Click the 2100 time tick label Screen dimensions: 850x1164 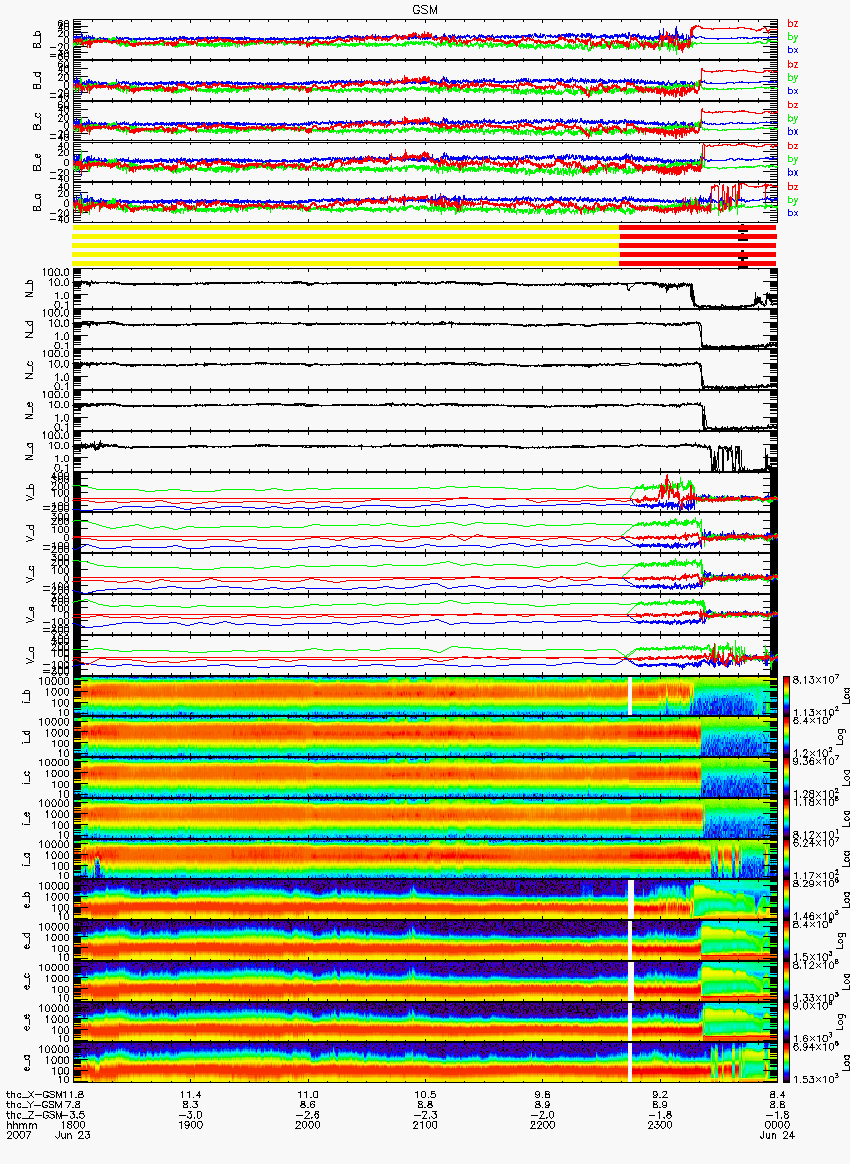425,1125
